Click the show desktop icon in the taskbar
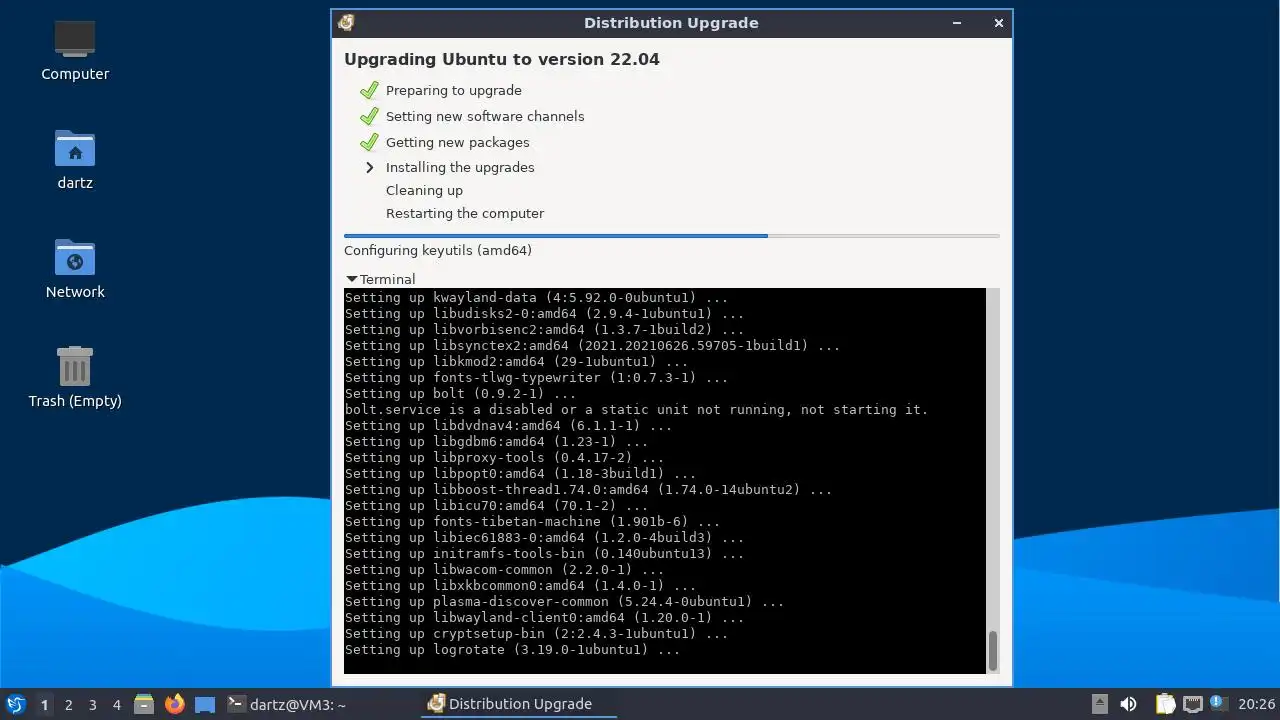Viewport: 1280px width, 720px height. 205,704
